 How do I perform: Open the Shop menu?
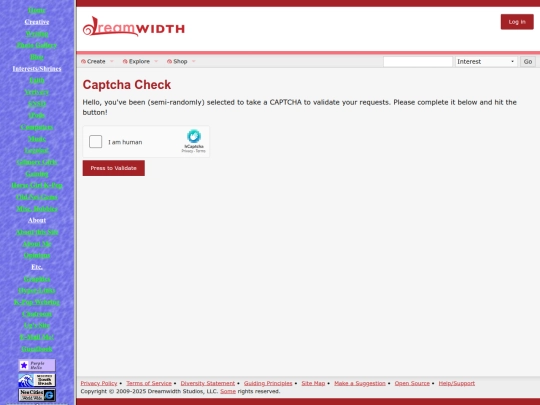180,61
